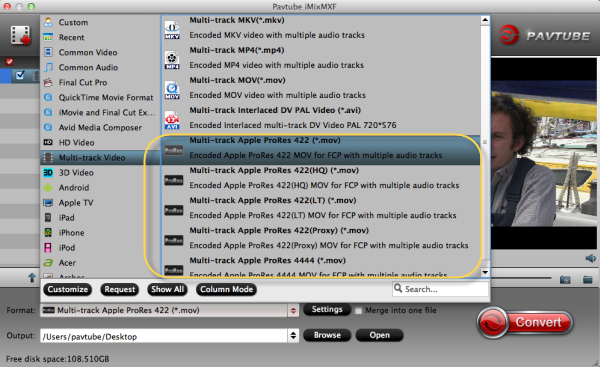Click the Customize button
Screen dimensions: 600x367
tap(68, 289)
